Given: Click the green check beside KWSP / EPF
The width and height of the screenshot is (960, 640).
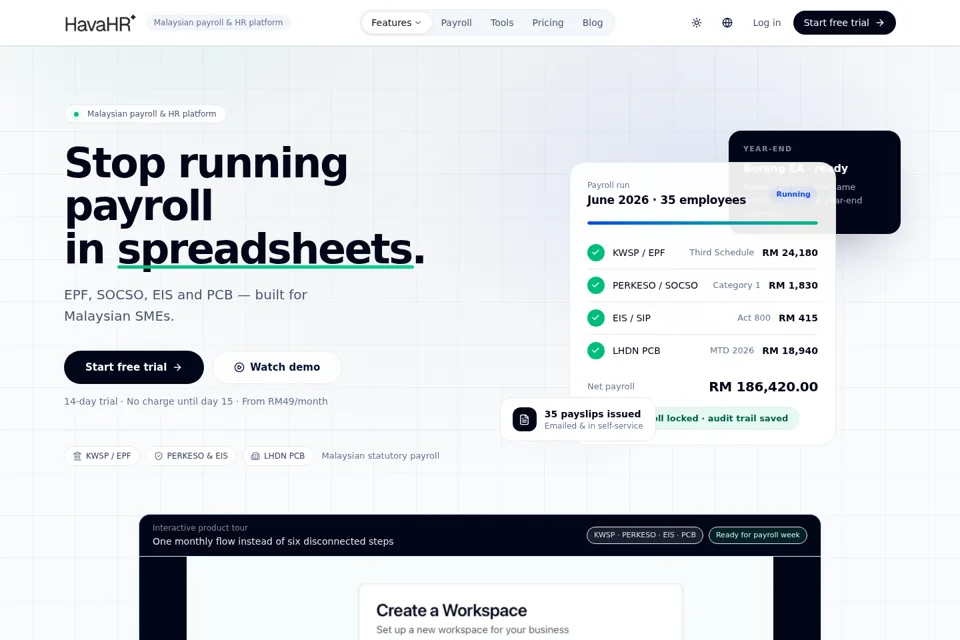Looking at the screenshot, I should tap(596, 252).
